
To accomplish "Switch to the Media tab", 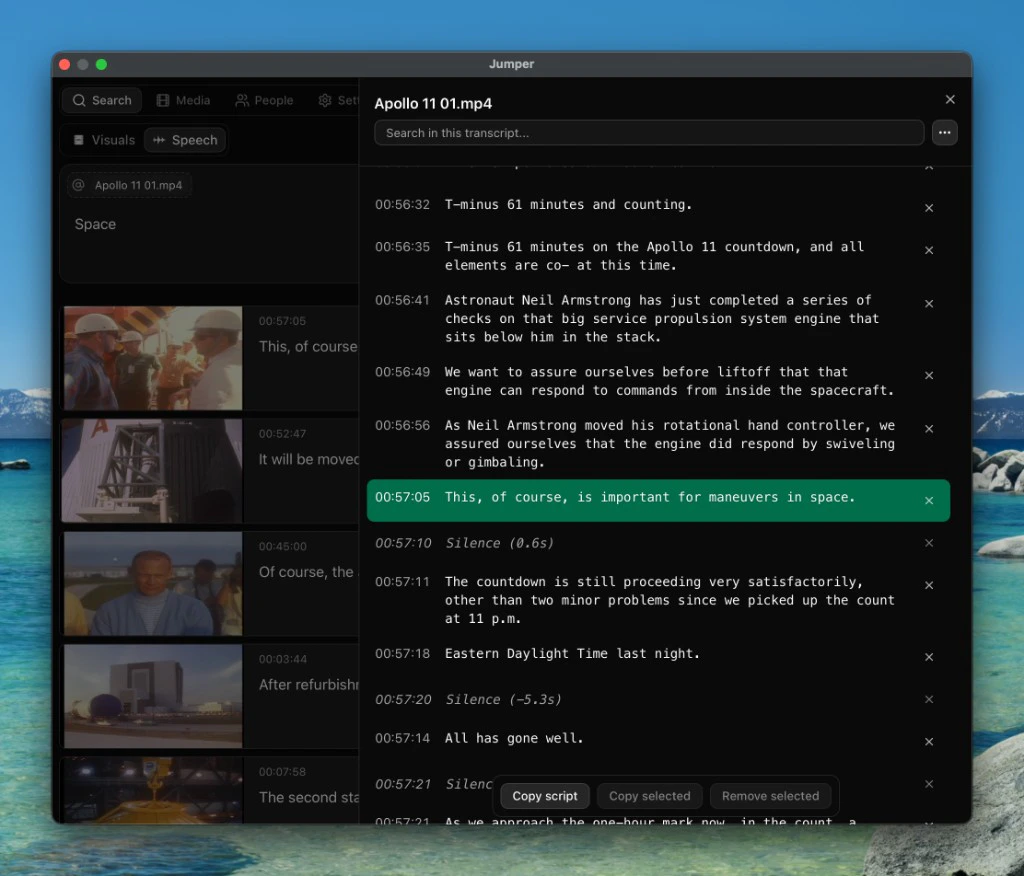I will pos(183,100).
